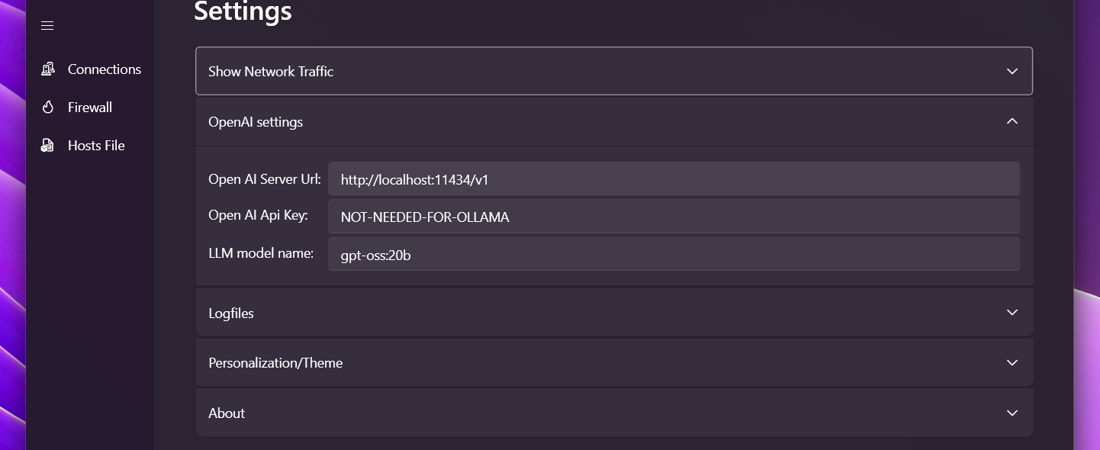Open Hosts File via its label

[96, 145]
